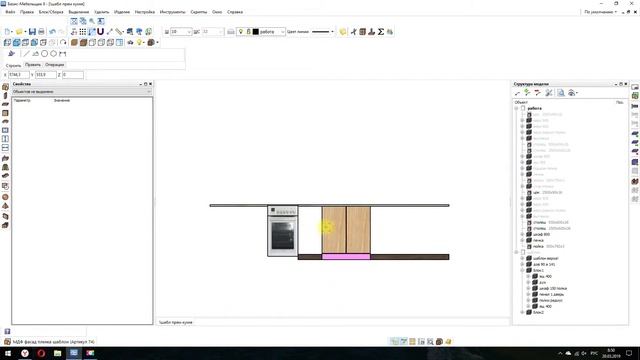Open the Правка menu

pyautogui.click(x=27, y=12)
